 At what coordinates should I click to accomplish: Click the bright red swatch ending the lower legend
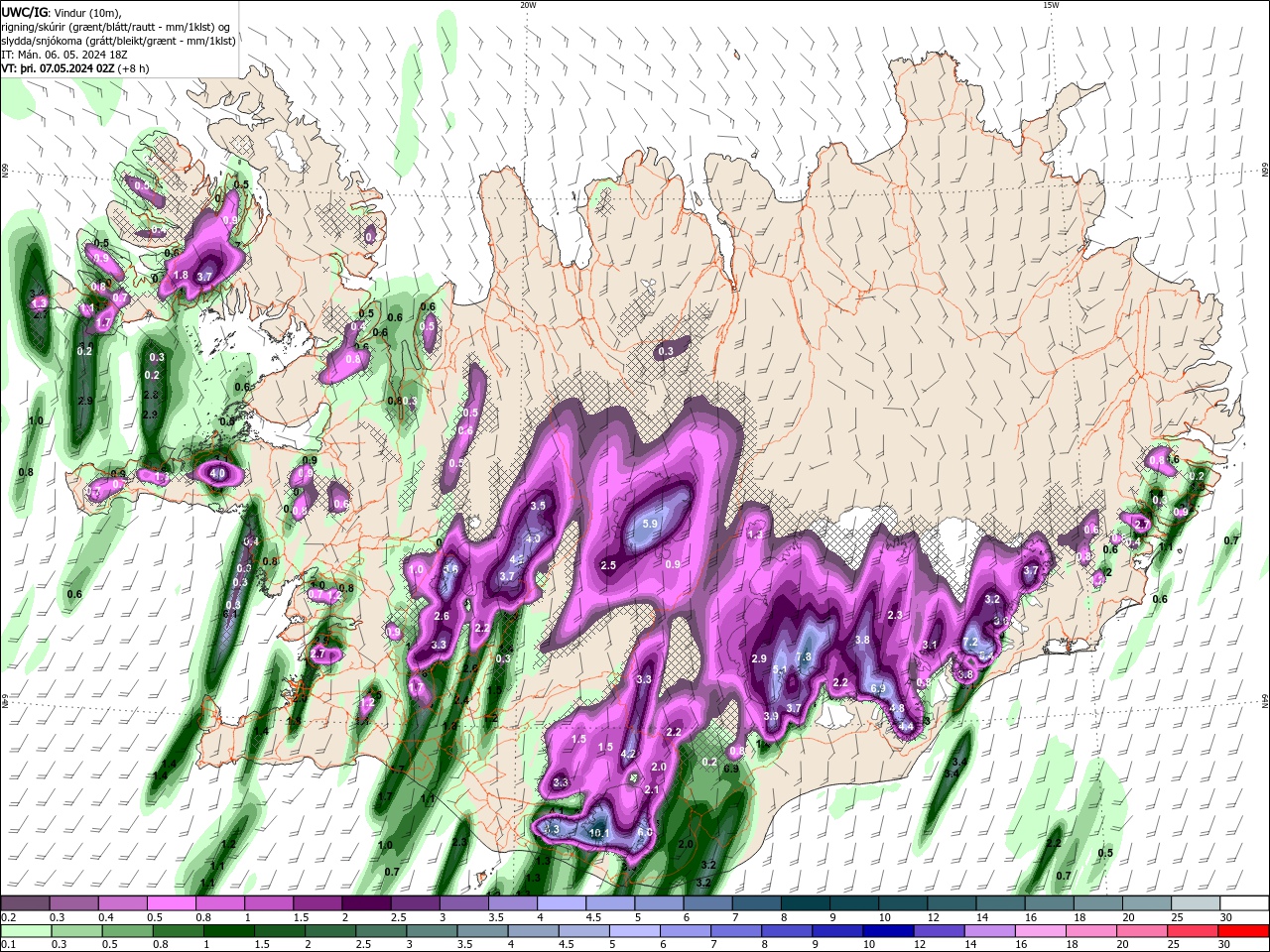tap(1245, 931)
